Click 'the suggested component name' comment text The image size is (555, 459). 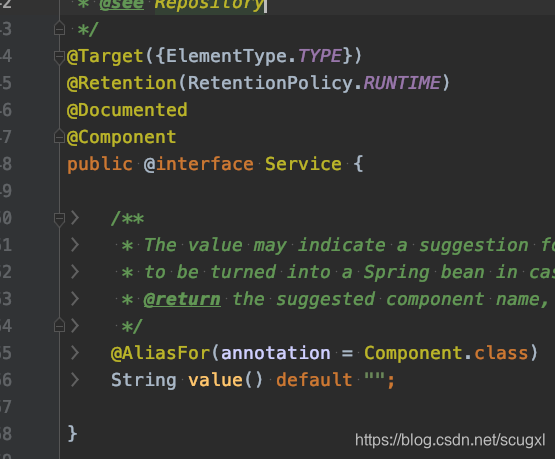point(390,300)
